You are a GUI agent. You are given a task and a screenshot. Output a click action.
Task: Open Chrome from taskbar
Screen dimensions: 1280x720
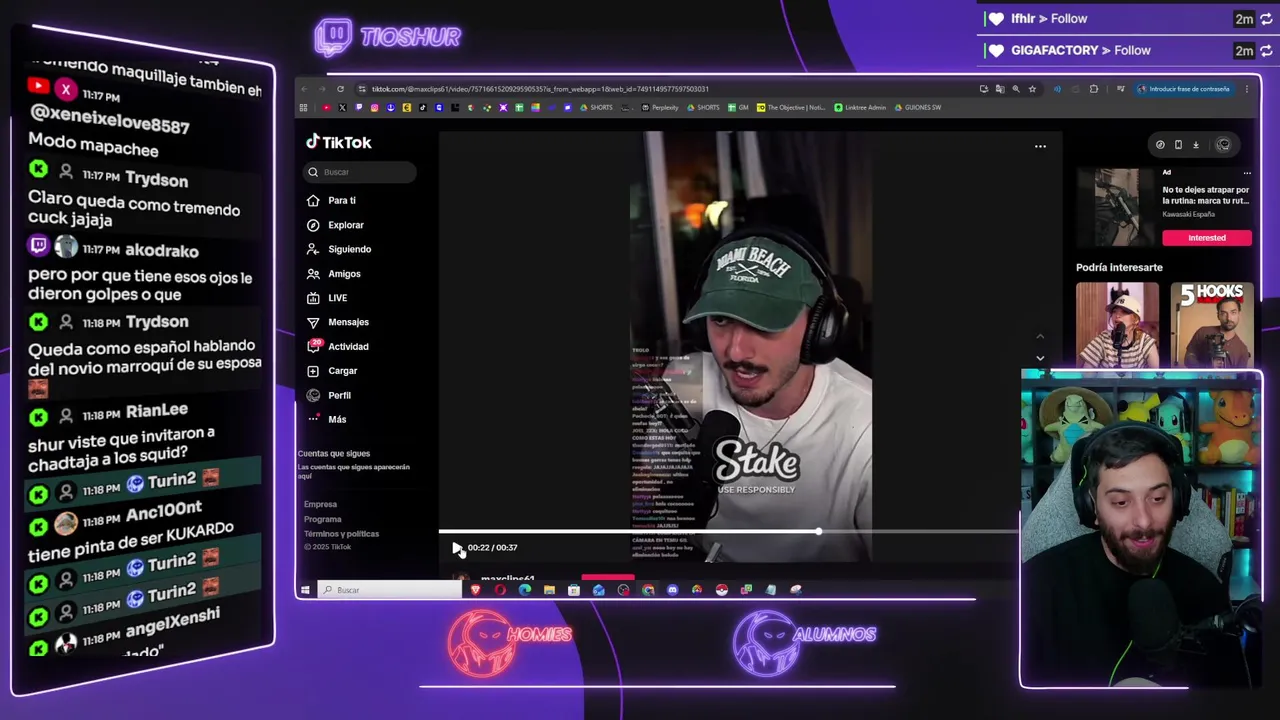tap(648, 590)
